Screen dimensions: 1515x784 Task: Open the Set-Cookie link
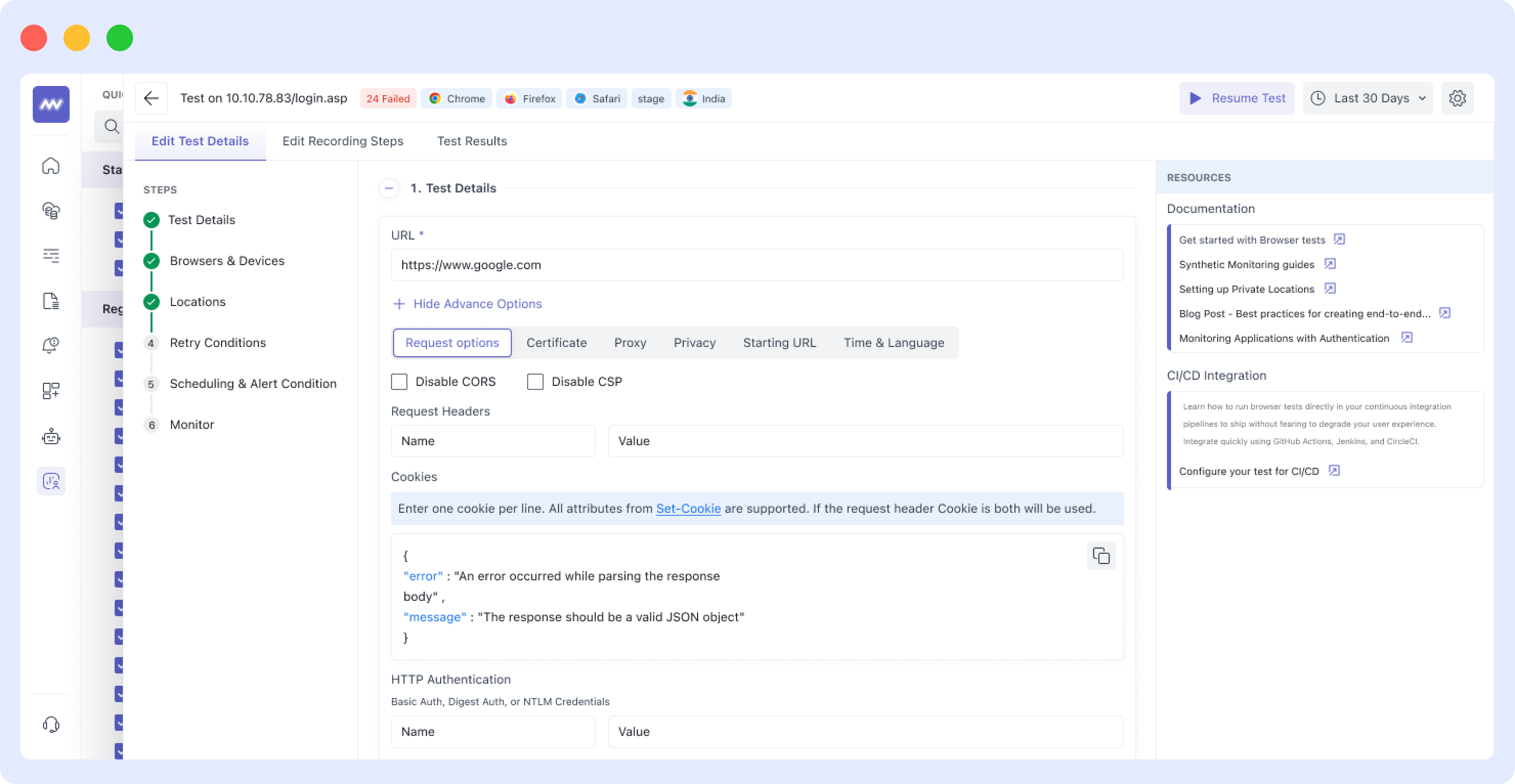[688, 509]
